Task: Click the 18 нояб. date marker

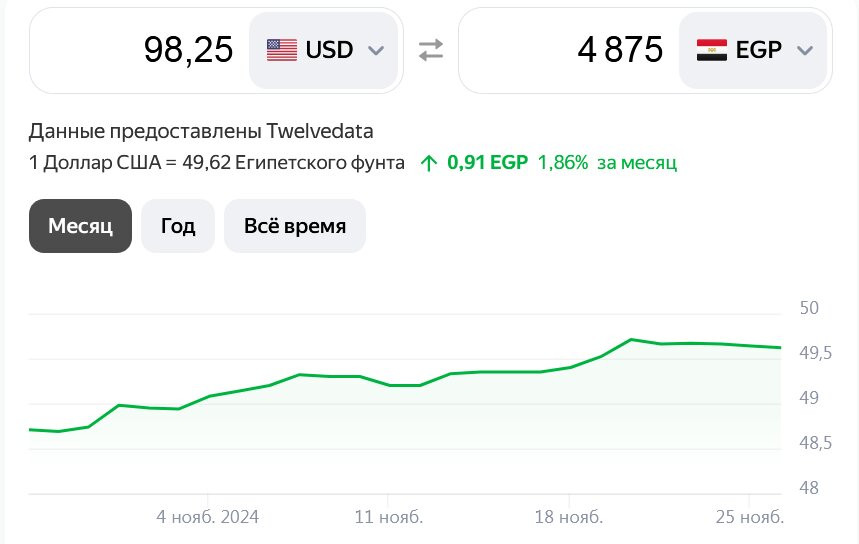Action: pyautogui.click(x=569, y=517)
